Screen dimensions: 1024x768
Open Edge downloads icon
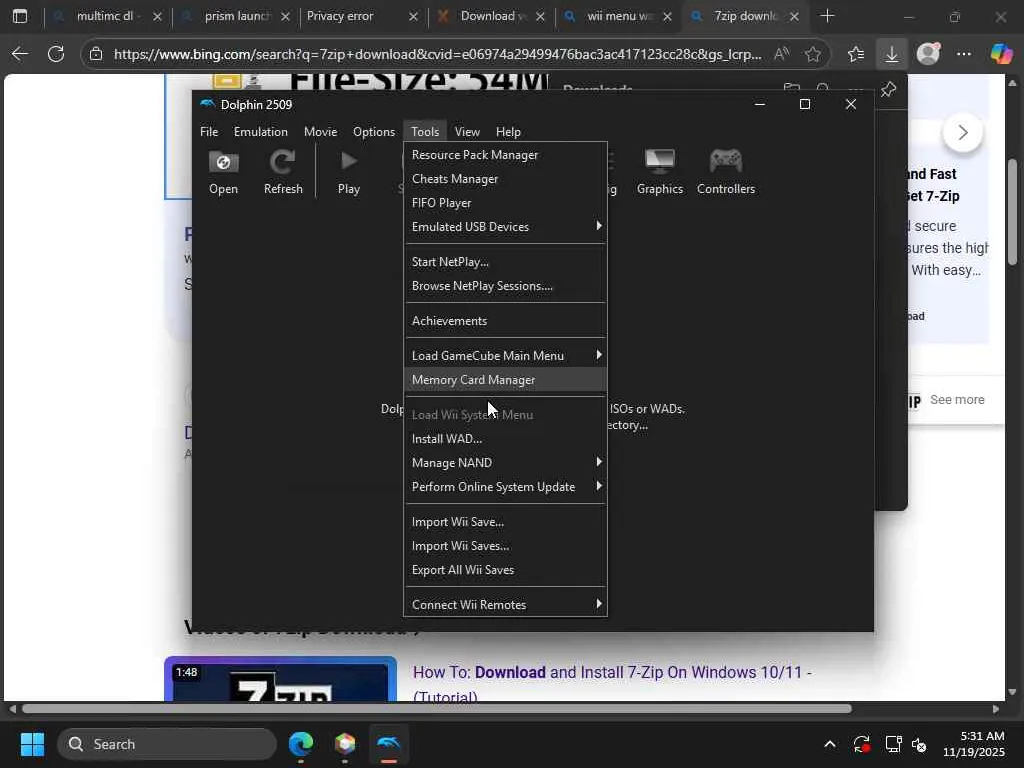click(x=891, y=54)
